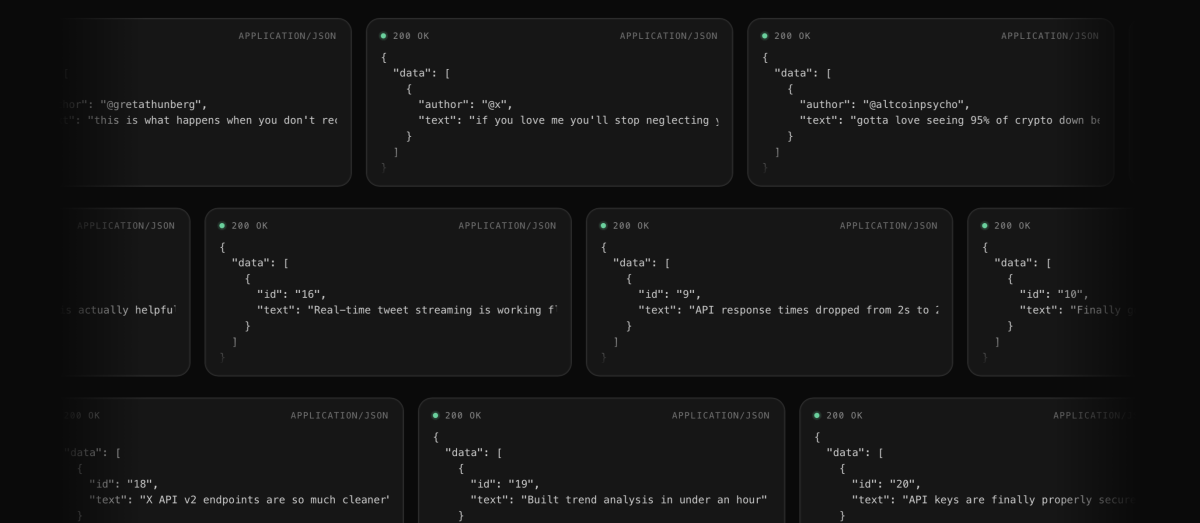
Task: Click the green status dot in the id 10 card
Action: coord(985,226)
